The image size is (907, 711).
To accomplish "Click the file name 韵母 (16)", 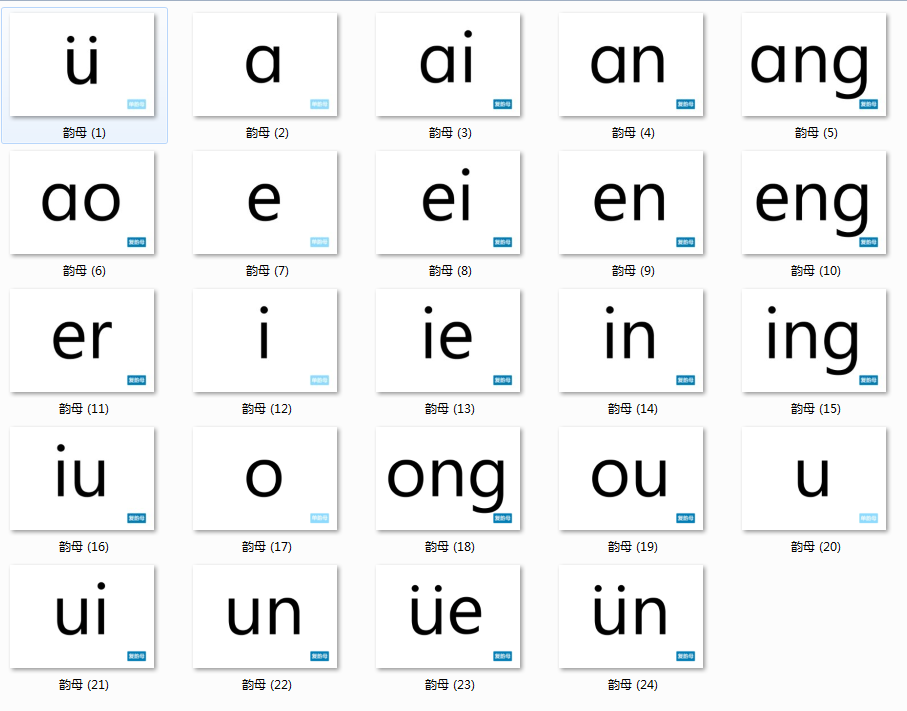I will 84,546.
